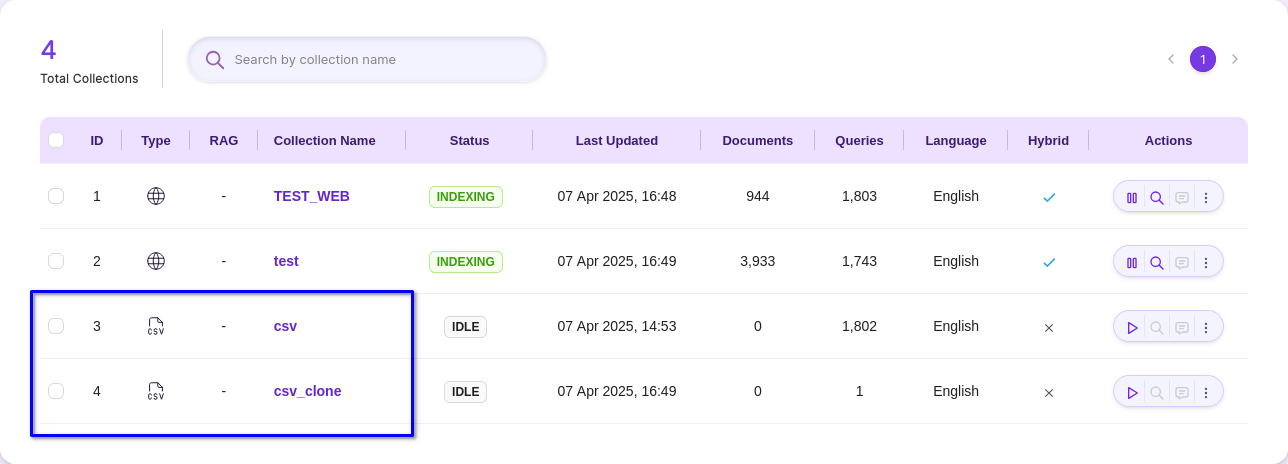Click the Hybrid column header
Screen dimensions: 1288x464
coord(1049,141)
